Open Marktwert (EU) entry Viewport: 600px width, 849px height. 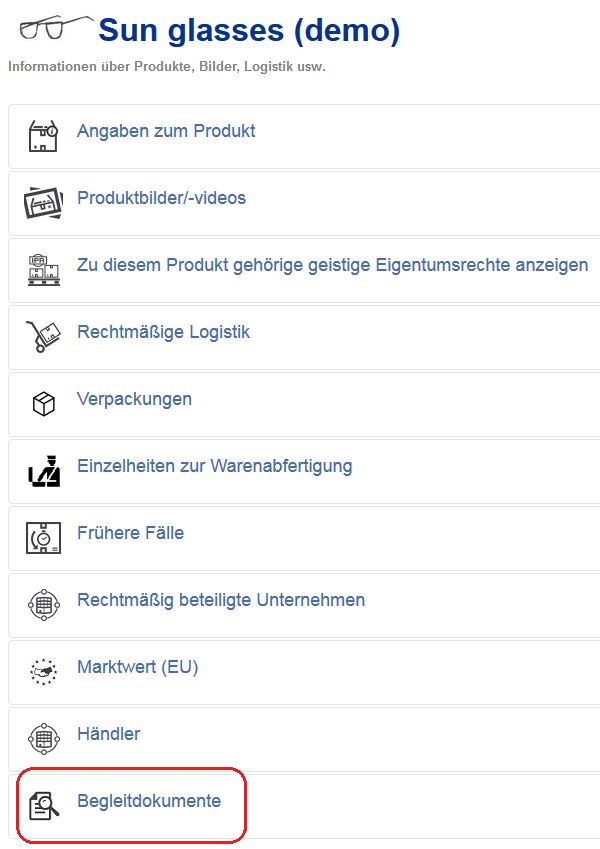pyautogui.click(x=138, y=667)
